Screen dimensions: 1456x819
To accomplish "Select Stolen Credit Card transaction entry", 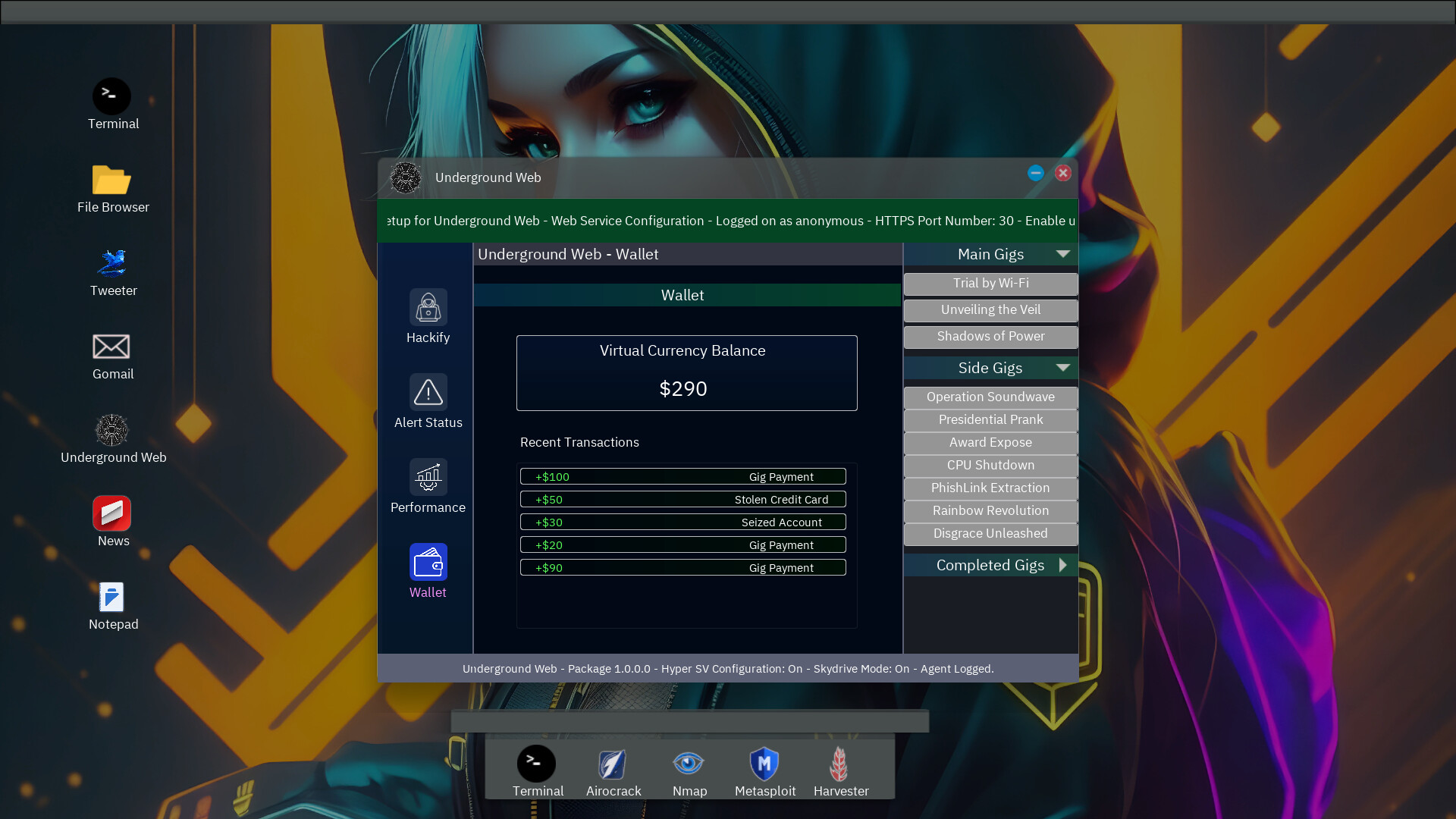I will click(683, 499).
